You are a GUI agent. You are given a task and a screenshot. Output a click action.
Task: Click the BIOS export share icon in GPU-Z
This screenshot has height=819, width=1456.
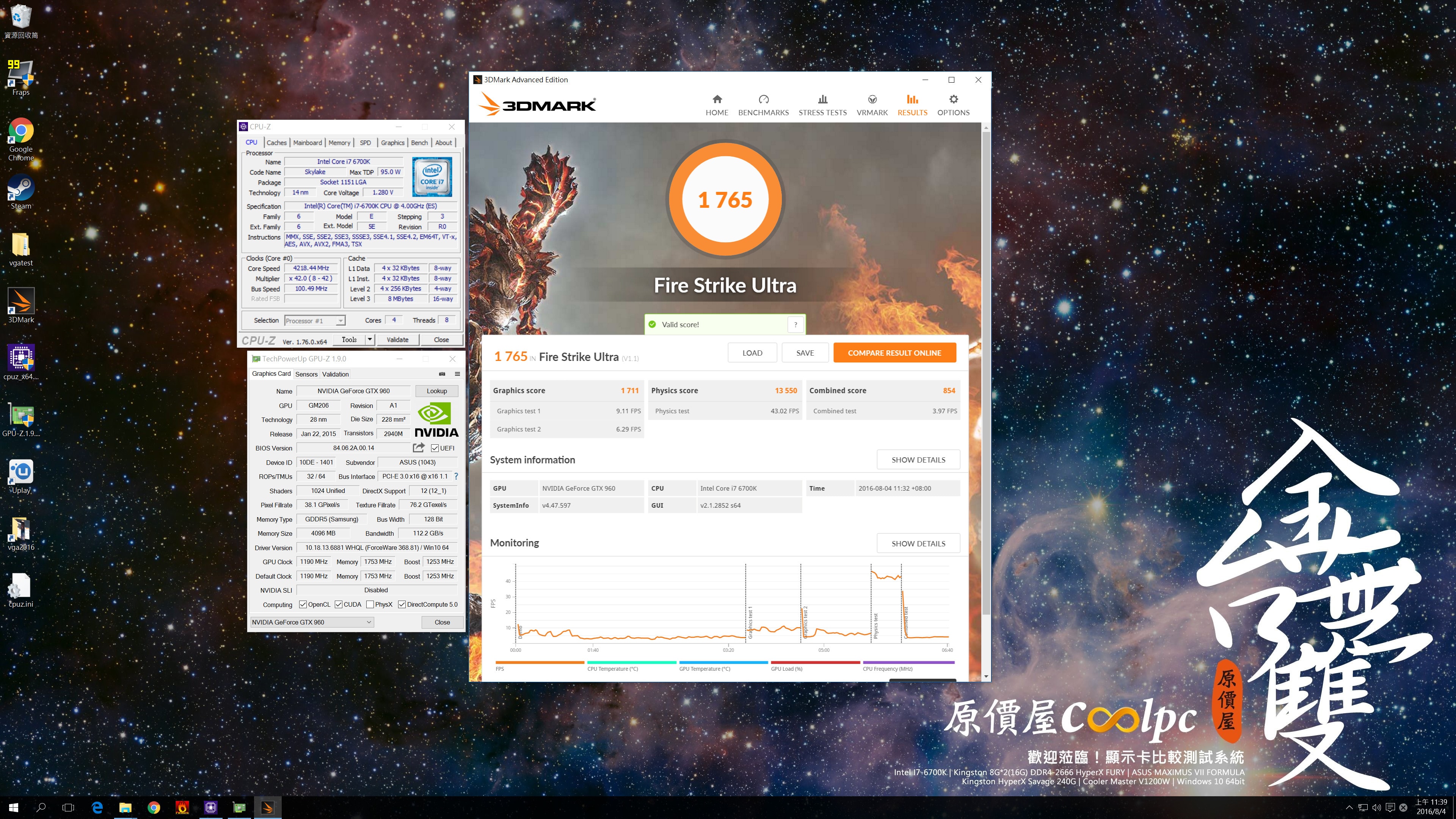click(418, 448)
